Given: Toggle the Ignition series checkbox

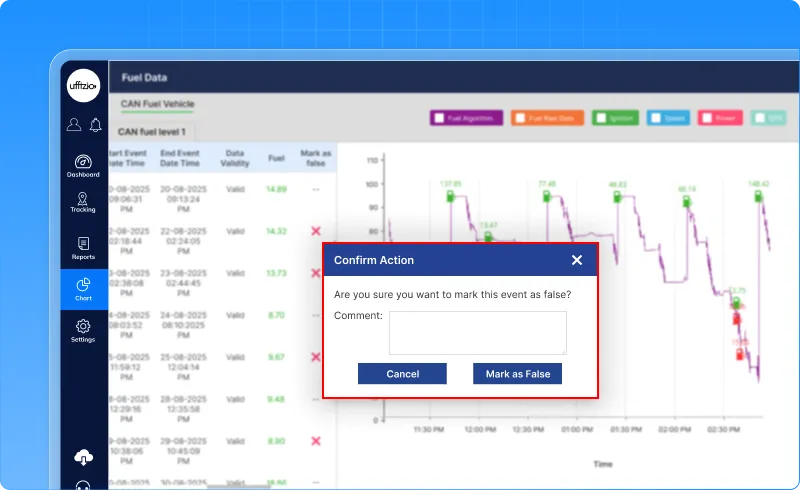Looking at the screenshot, I should [x=600, y=118].
